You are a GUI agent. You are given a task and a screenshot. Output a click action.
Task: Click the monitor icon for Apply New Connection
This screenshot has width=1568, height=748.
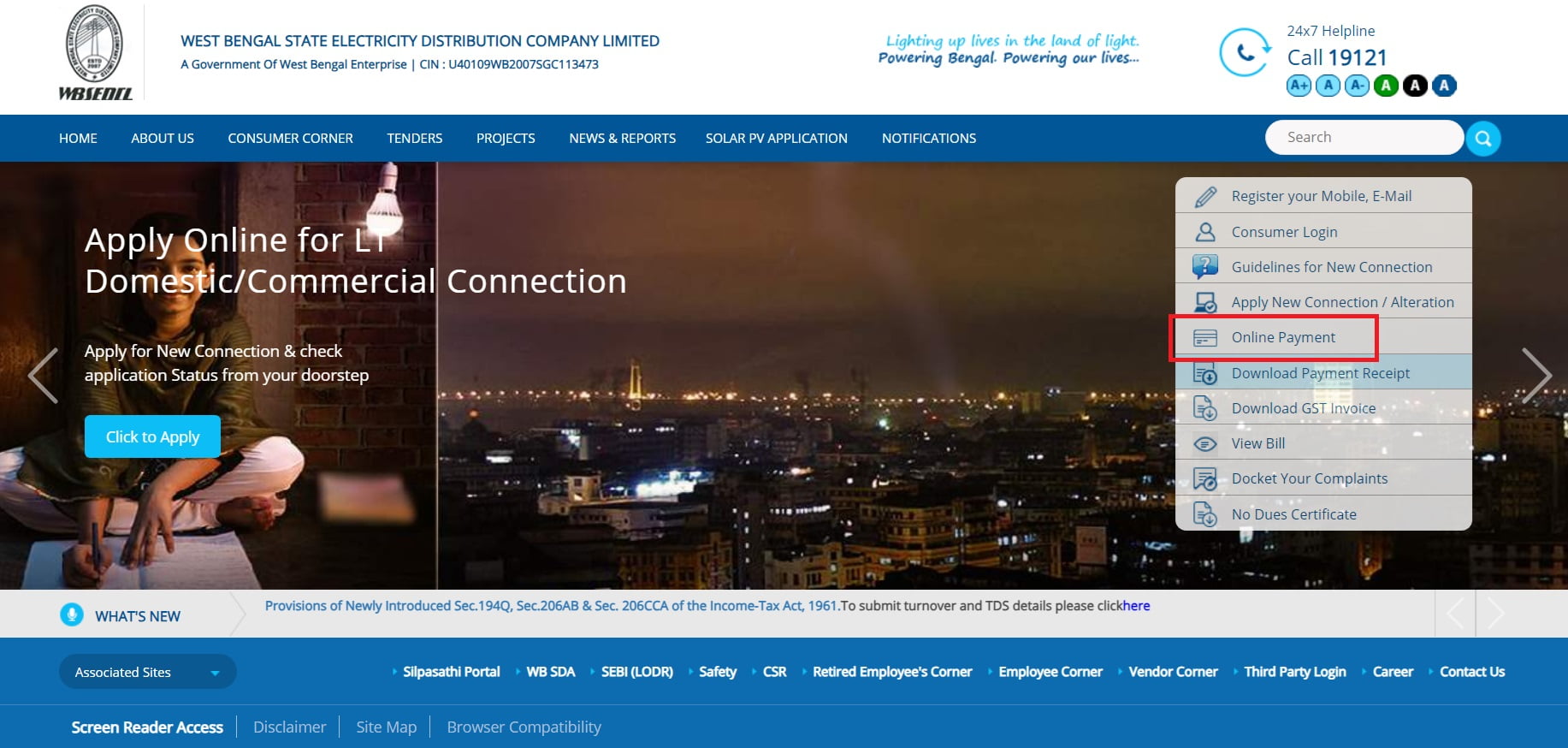tap(1205, 302)
